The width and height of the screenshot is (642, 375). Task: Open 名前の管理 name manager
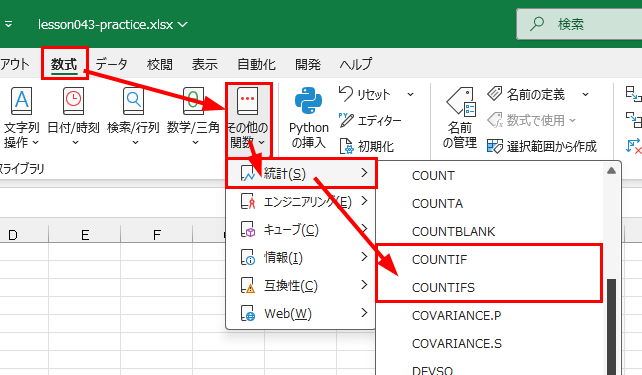pyautogui.click(x=460, y=119)
